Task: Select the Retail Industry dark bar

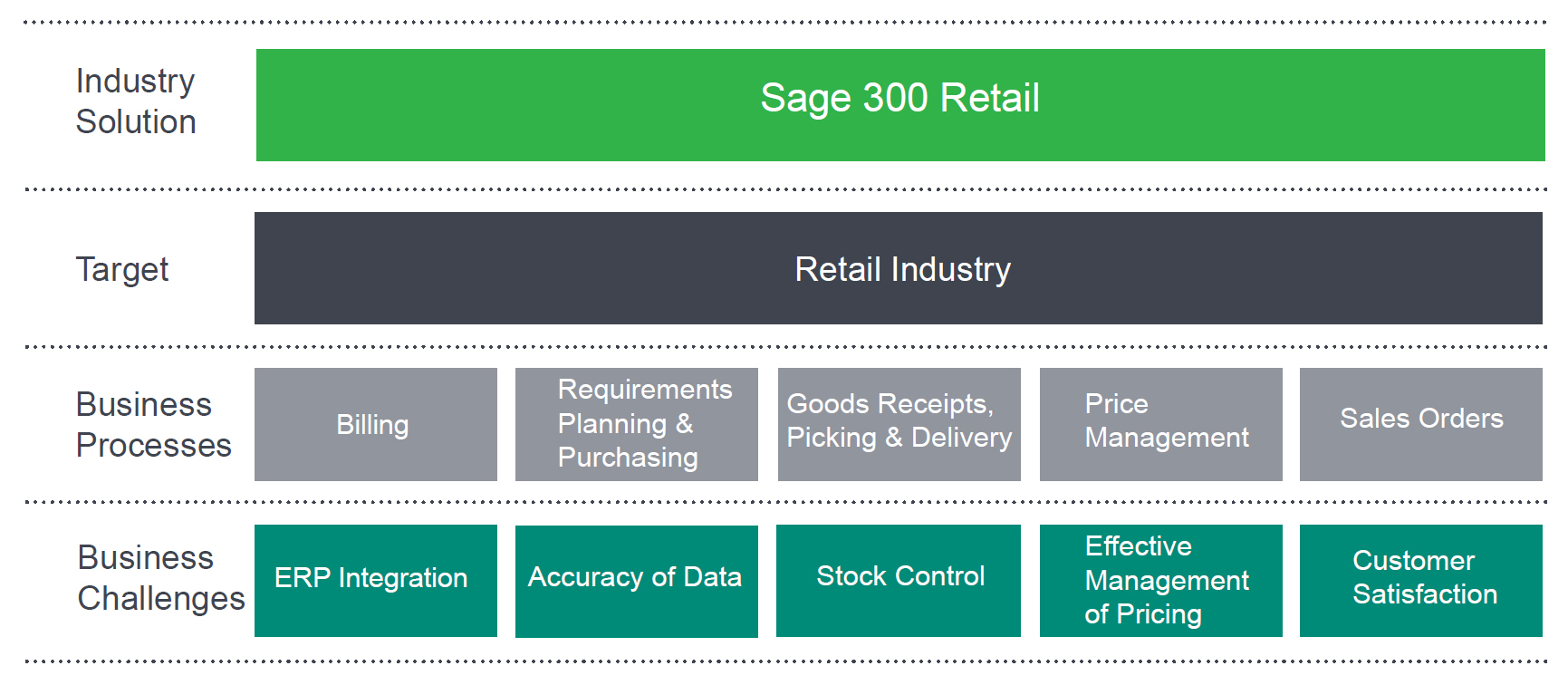Action: [899, 268]
